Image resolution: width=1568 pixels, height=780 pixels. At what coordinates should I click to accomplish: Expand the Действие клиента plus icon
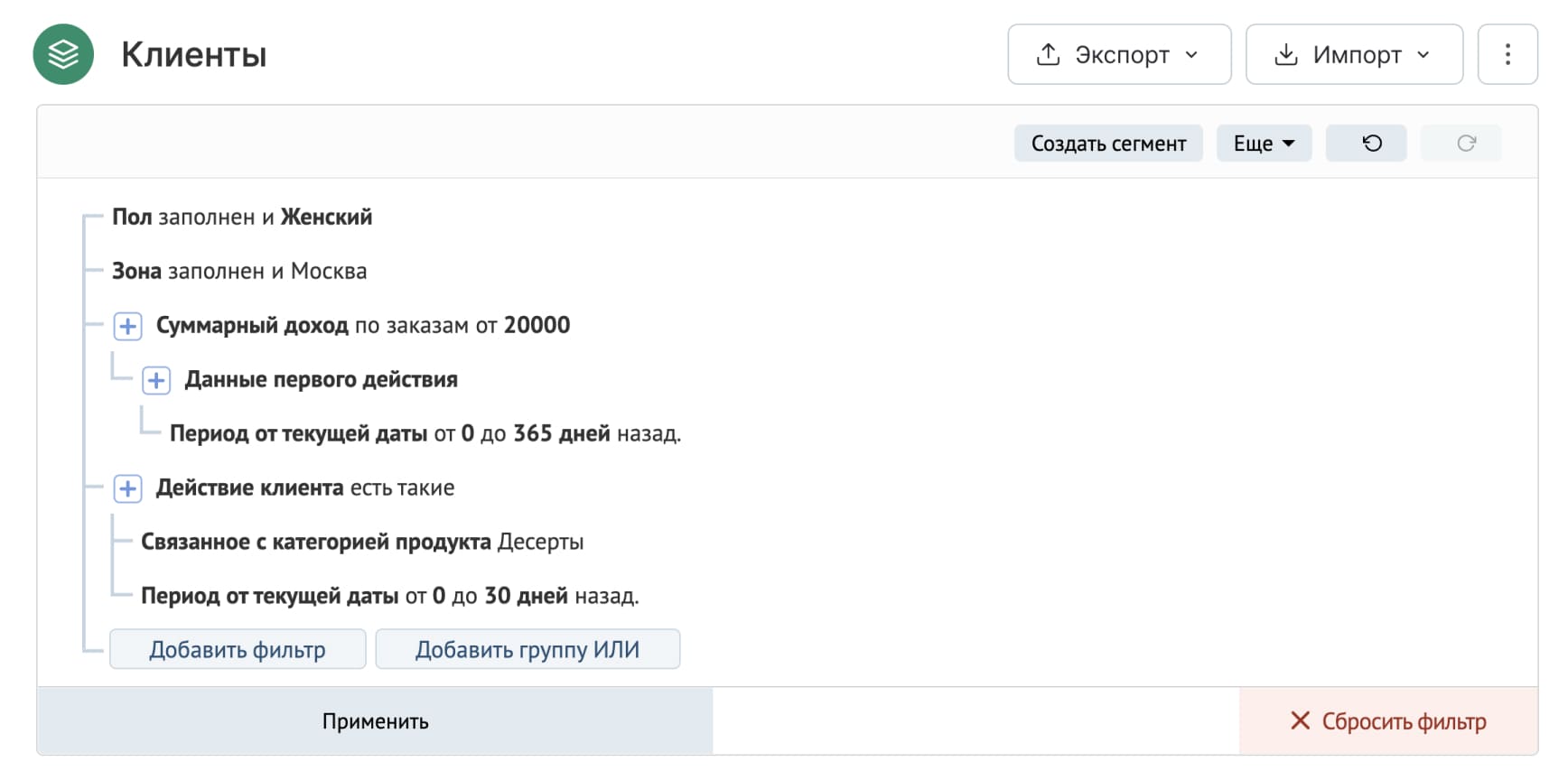[127, 488]
